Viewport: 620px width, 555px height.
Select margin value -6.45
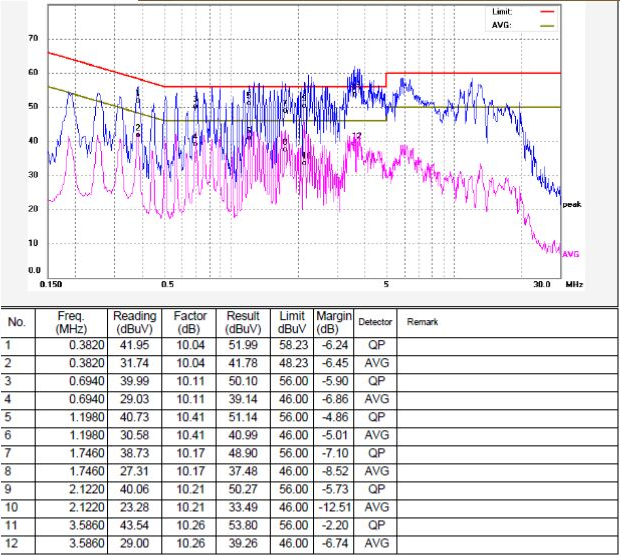[335, 363]
